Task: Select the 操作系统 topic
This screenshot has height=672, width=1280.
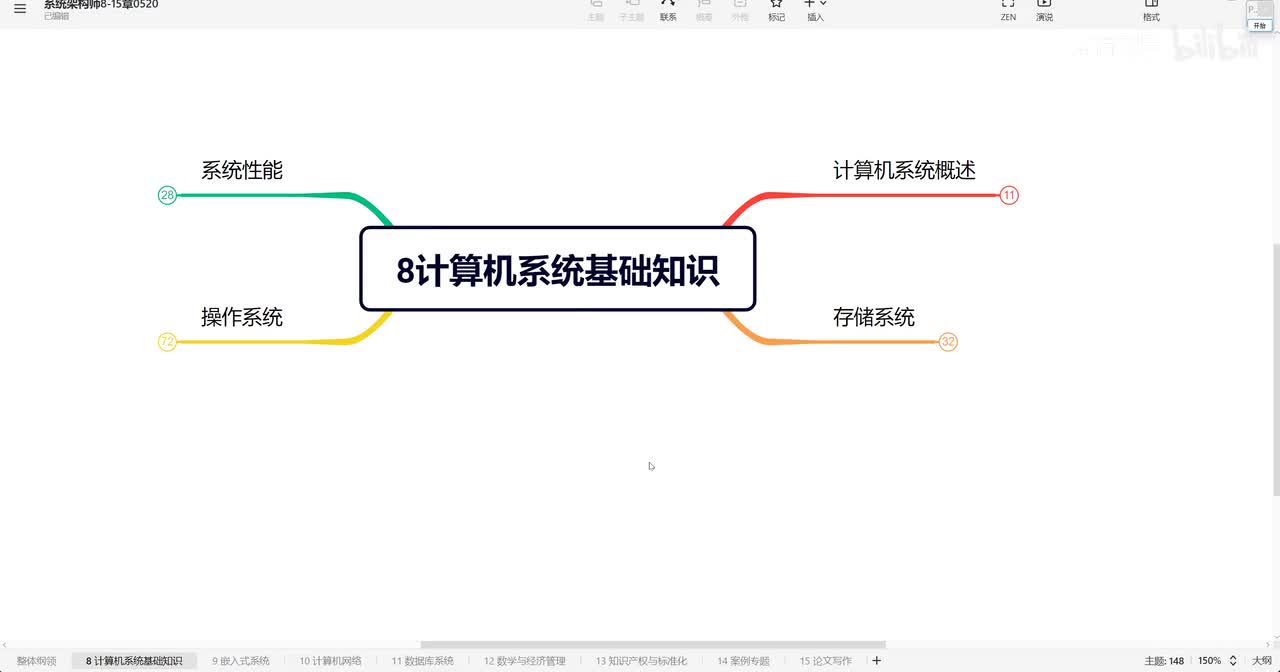Action: click(242, 317)
